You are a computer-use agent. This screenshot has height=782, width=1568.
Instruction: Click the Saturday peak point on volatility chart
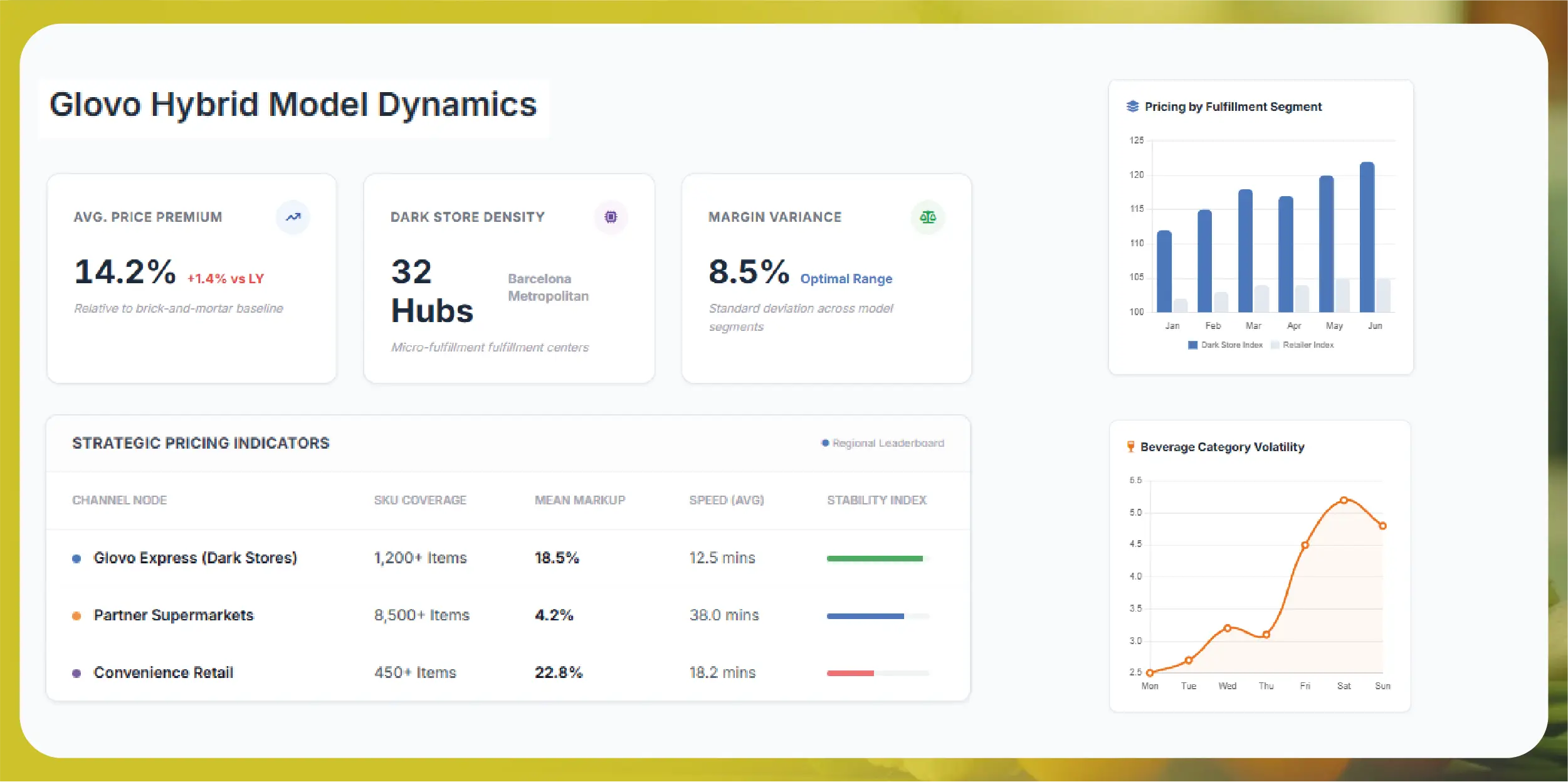pos(1344,500)
